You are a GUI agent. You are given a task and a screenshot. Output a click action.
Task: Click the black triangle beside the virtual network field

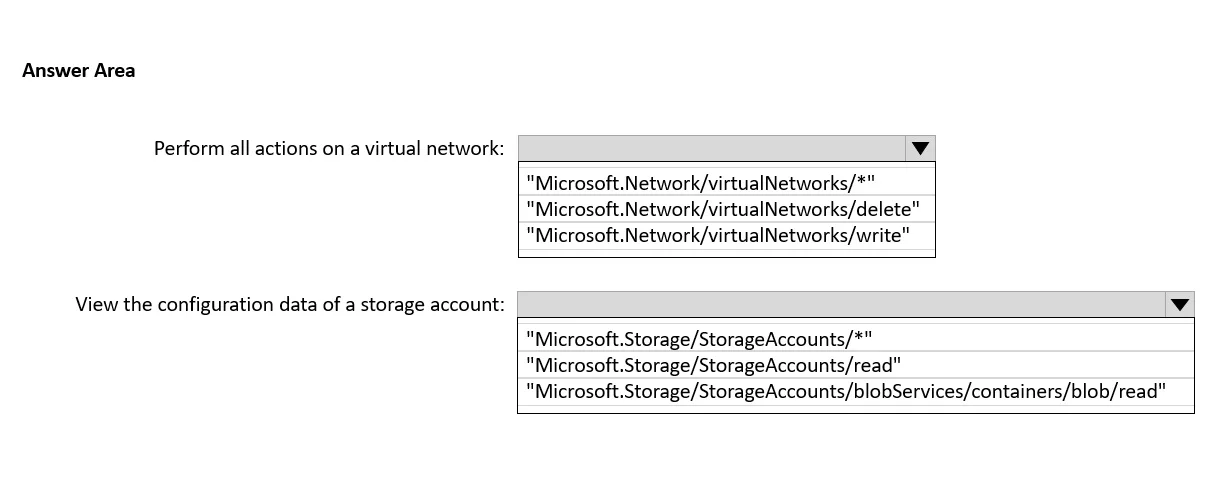click(920, 148)
